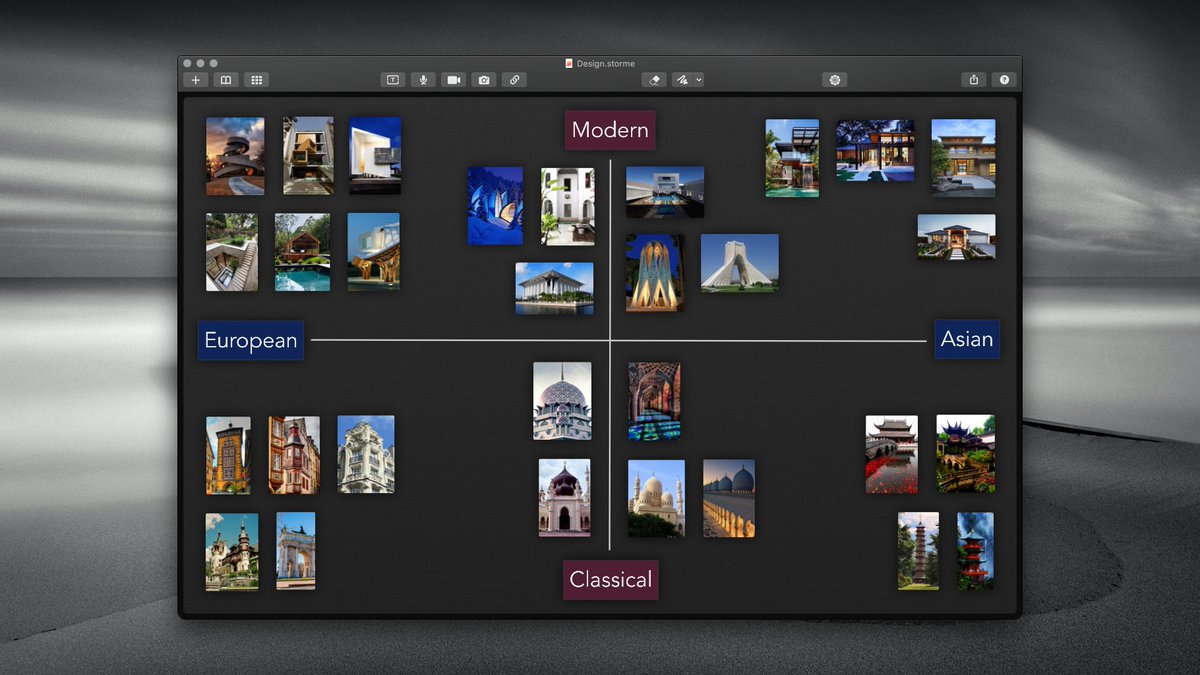1200x675 pixels.
Task: Click the photo camera icon
Action: pyautogui.click(x=484, y=79)
